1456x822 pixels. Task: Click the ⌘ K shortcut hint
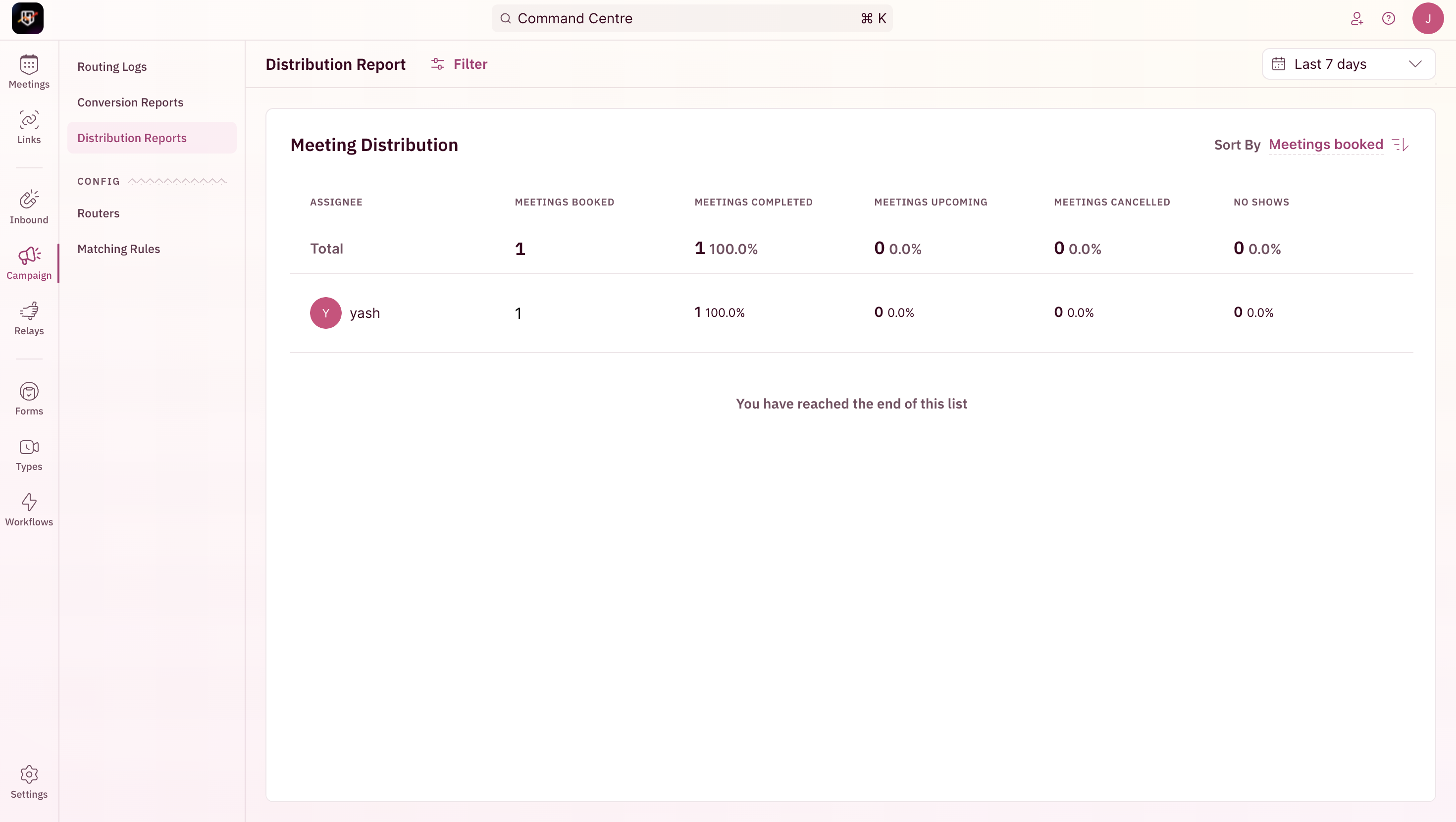[x=873, y=19]
